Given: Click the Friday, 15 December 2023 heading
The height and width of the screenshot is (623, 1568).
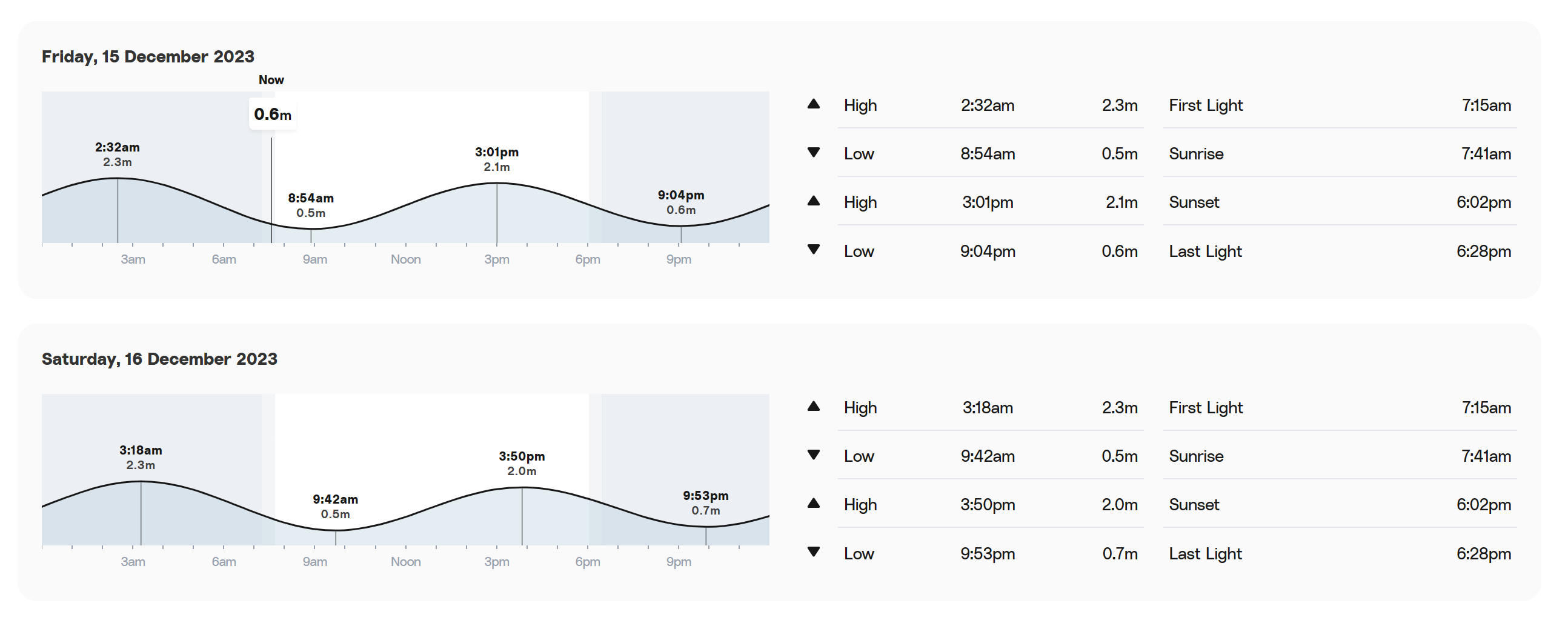Looking at the screenshot, I should pyautogui.click(x=148, y=56).
